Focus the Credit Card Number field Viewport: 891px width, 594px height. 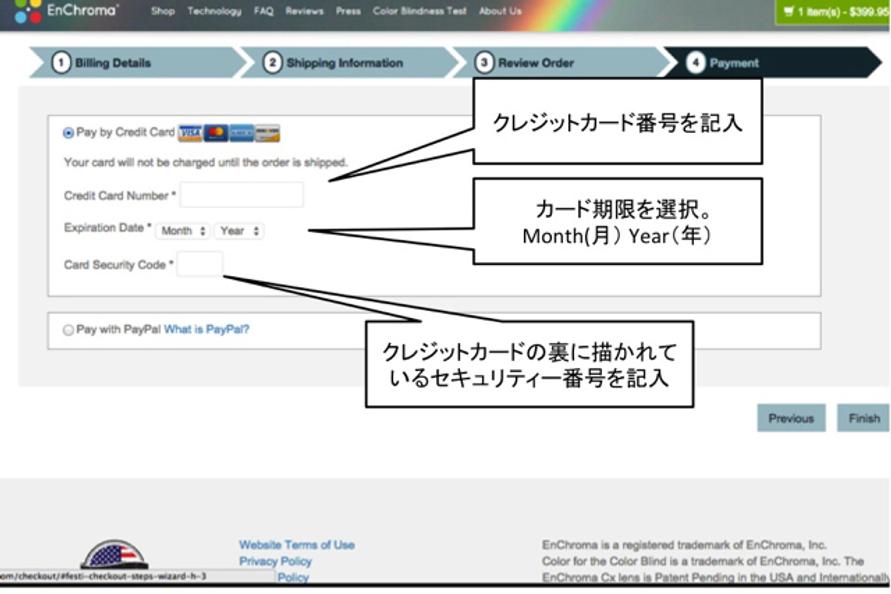(241, 195)
